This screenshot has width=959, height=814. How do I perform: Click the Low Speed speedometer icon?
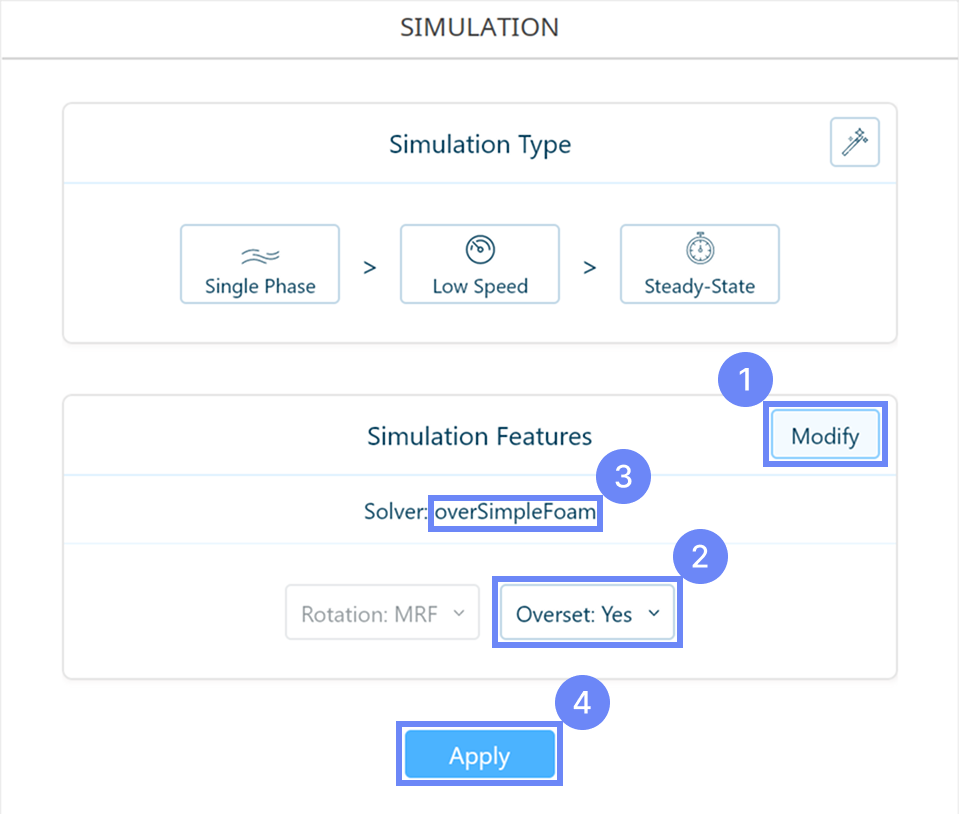coord(479,249)
